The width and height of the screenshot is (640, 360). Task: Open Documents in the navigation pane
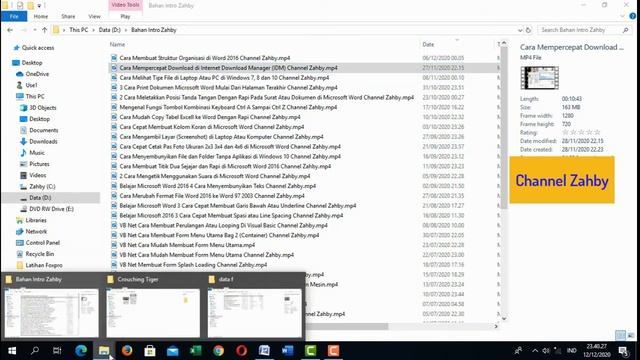click(x=44, y=130)
